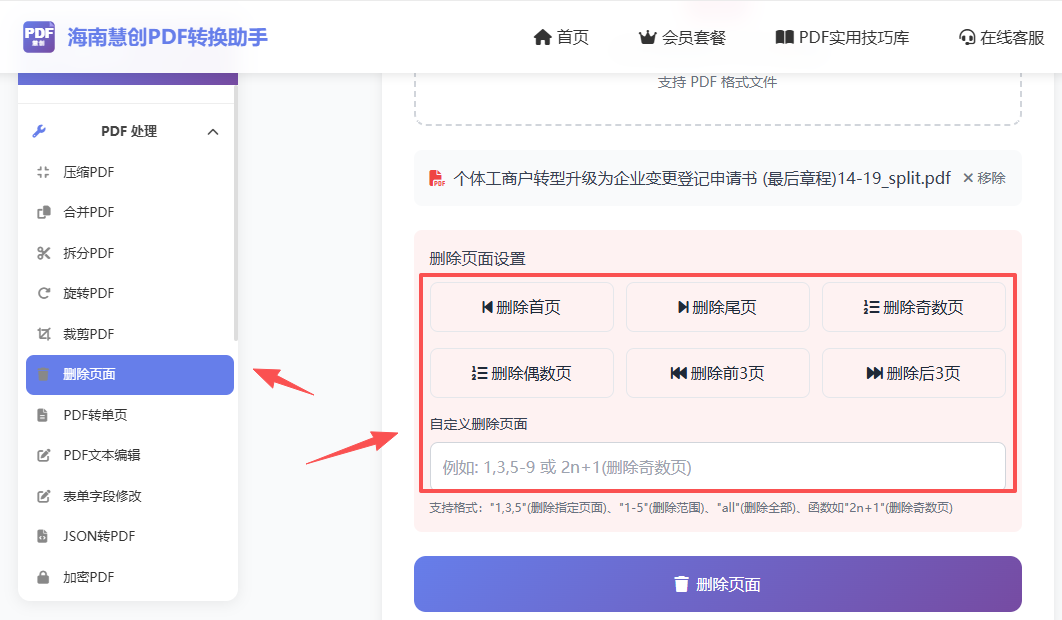Click the 删除前3页 button
Screen dimensions: 1062x620
[717, 373]
